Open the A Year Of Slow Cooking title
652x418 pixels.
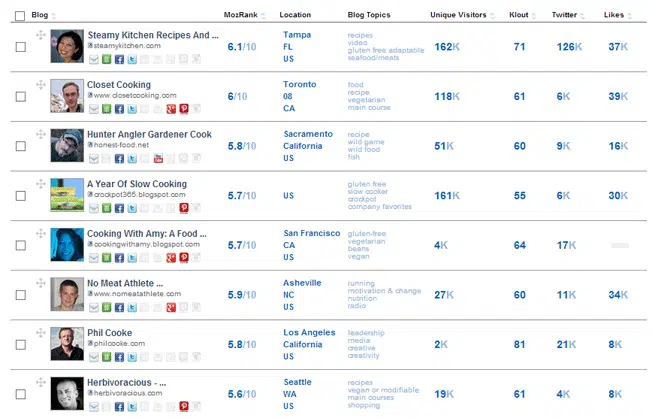coord(137,184)
